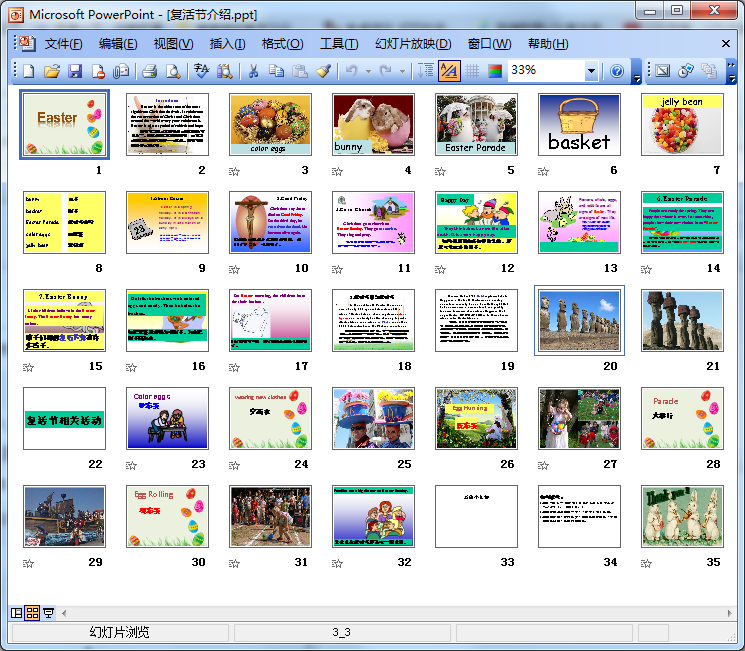Open the 幻灯片放映(D) menu
745x651 pixels.
(x=413, y=44)
